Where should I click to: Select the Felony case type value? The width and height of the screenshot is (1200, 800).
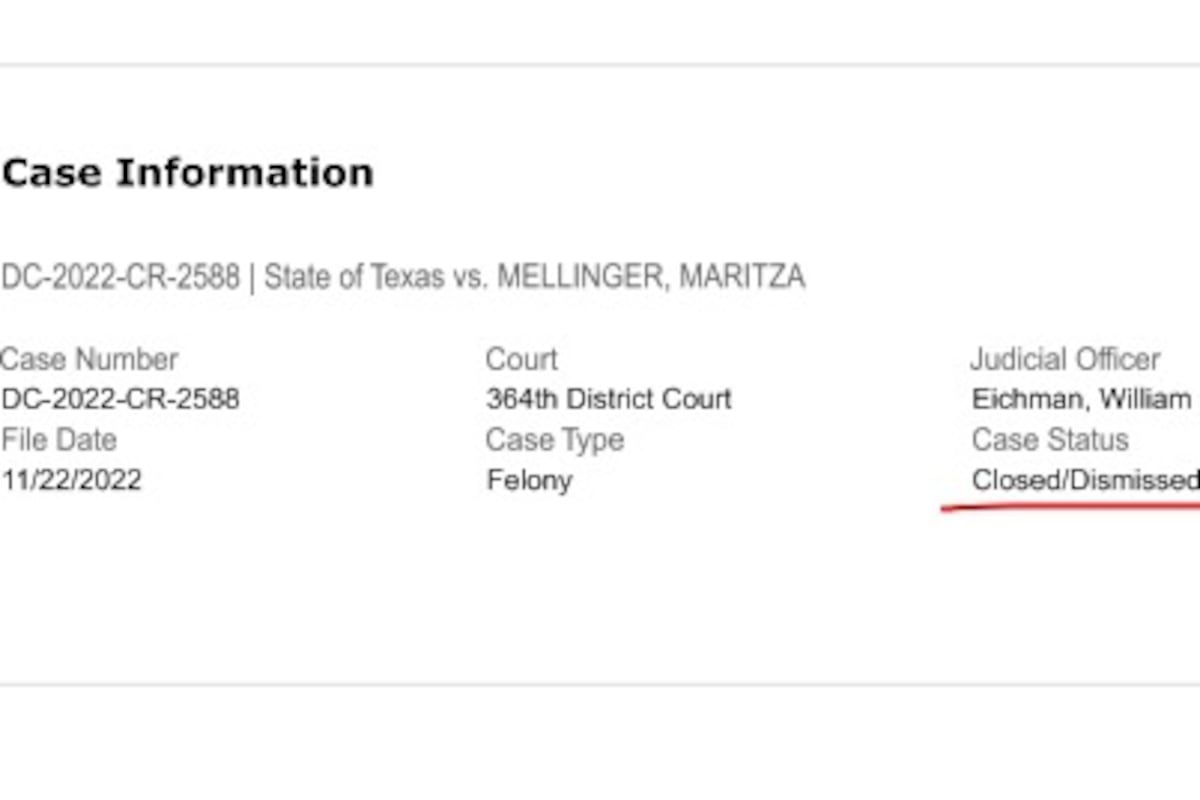529,481
